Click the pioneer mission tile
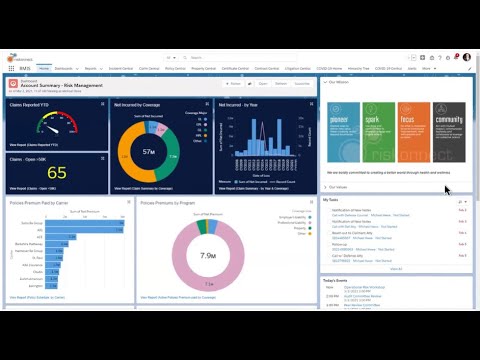 coord(344,132)
